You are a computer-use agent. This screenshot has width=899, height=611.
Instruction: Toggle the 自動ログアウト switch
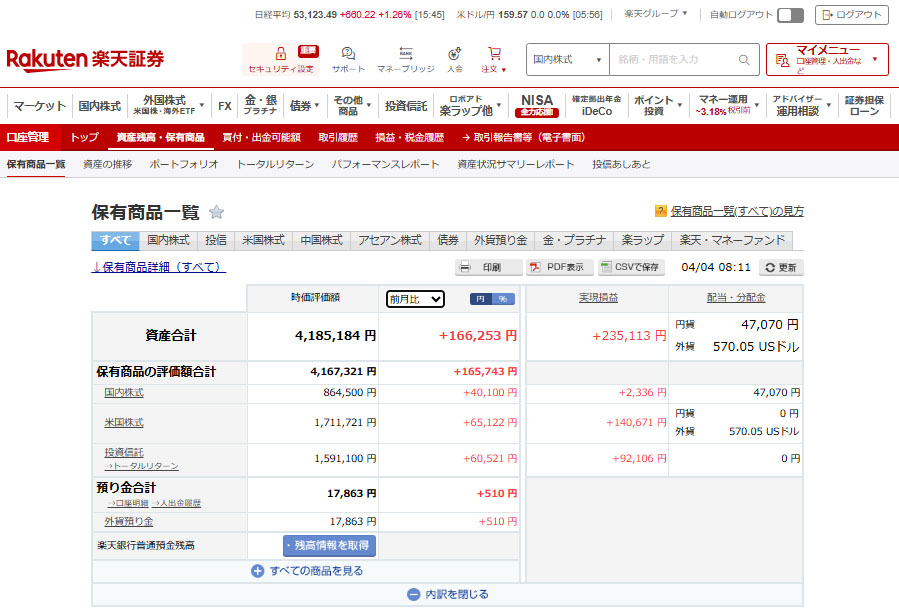coord(790,15)
